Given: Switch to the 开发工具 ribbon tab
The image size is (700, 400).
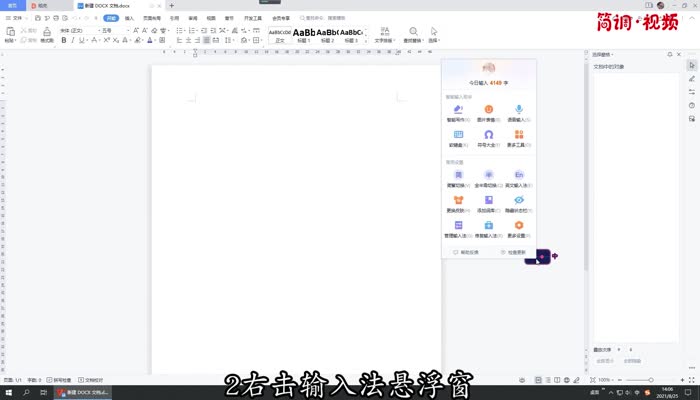Looking at the screenshot, I should [x=253, y=18].
